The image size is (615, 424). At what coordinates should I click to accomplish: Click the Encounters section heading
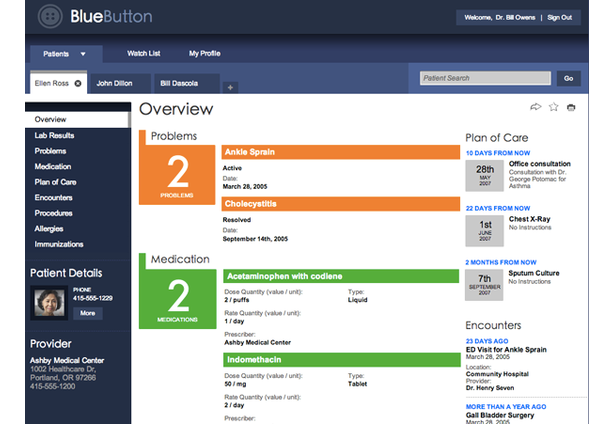click(493, 325)
